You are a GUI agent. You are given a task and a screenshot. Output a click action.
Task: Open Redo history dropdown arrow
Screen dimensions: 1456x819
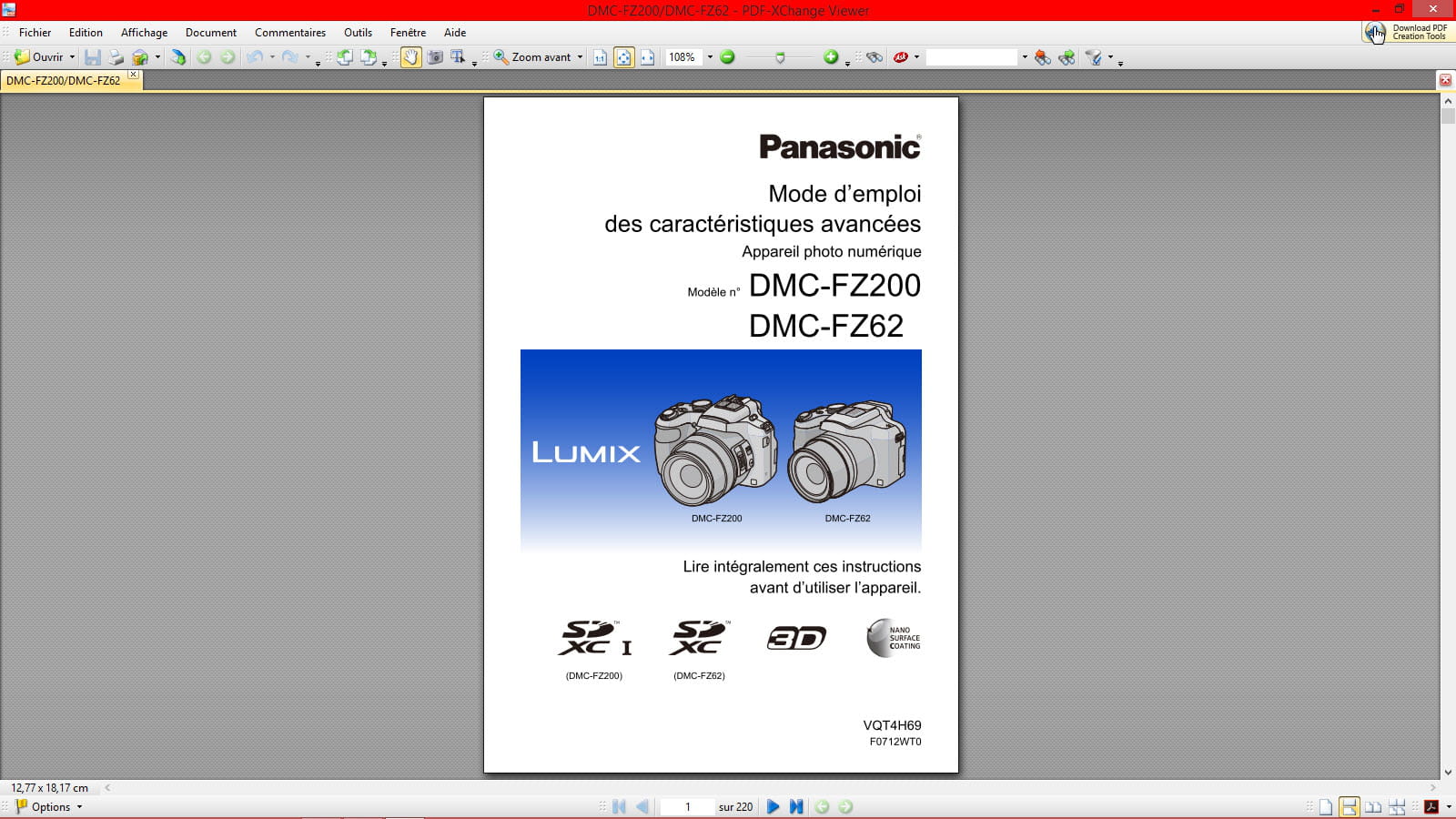coord(307,57)
